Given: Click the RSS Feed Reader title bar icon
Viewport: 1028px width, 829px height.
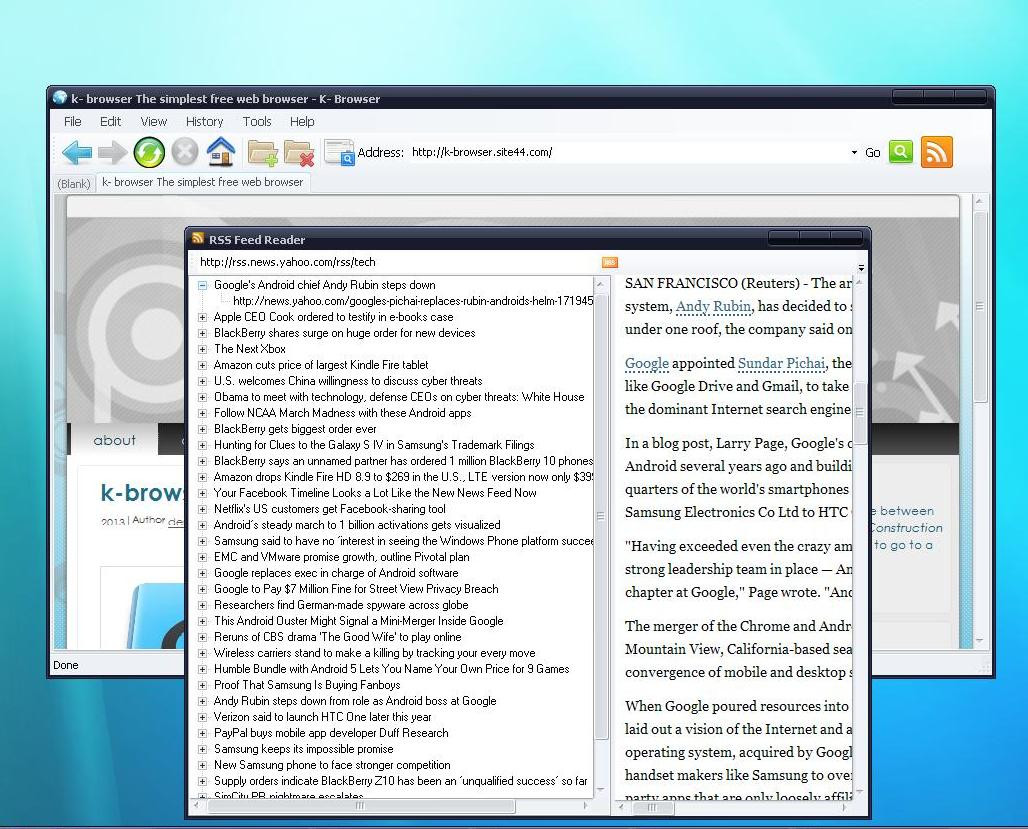Looking at the screenshot, I should pos(198,239).
